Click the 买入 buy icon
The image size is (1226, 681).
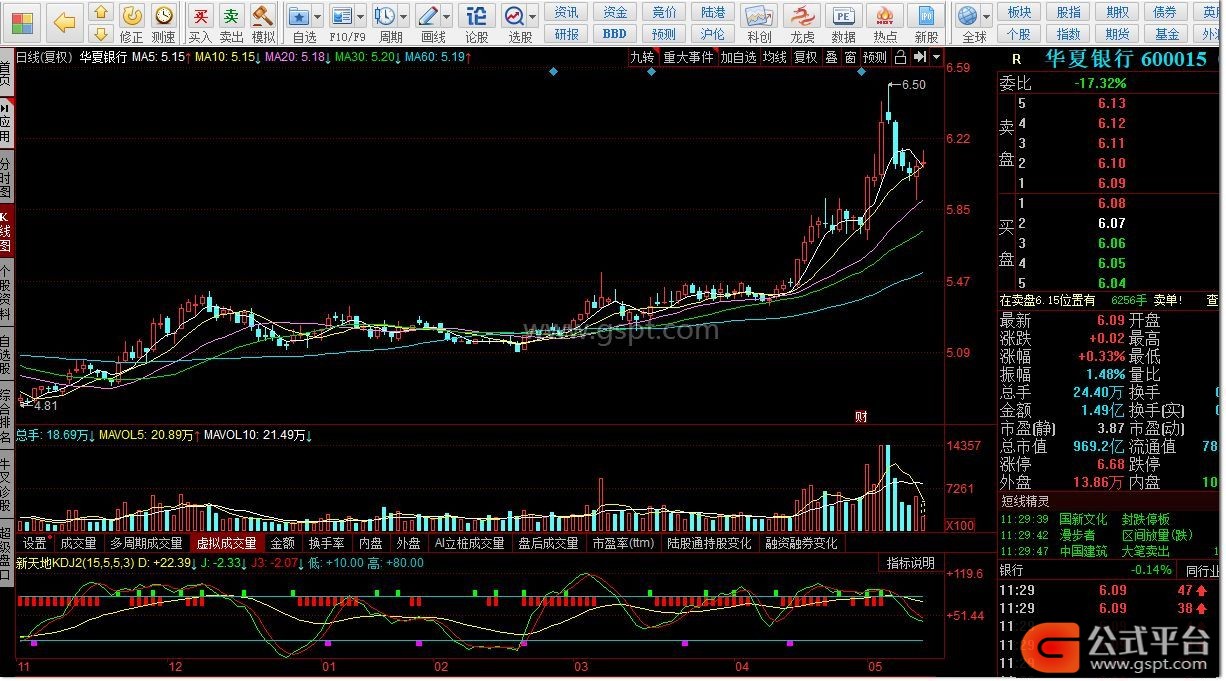(201, 23)
